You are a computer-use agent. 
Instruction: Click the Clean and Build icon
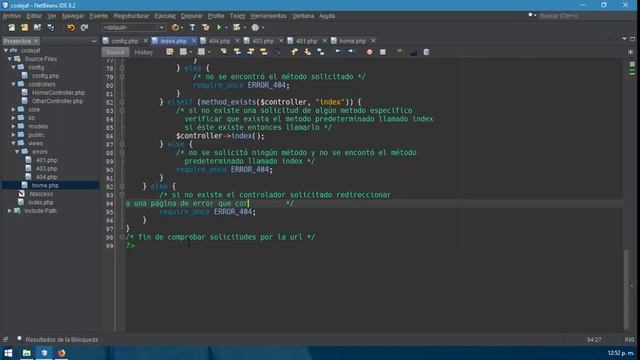pos(205,27)
